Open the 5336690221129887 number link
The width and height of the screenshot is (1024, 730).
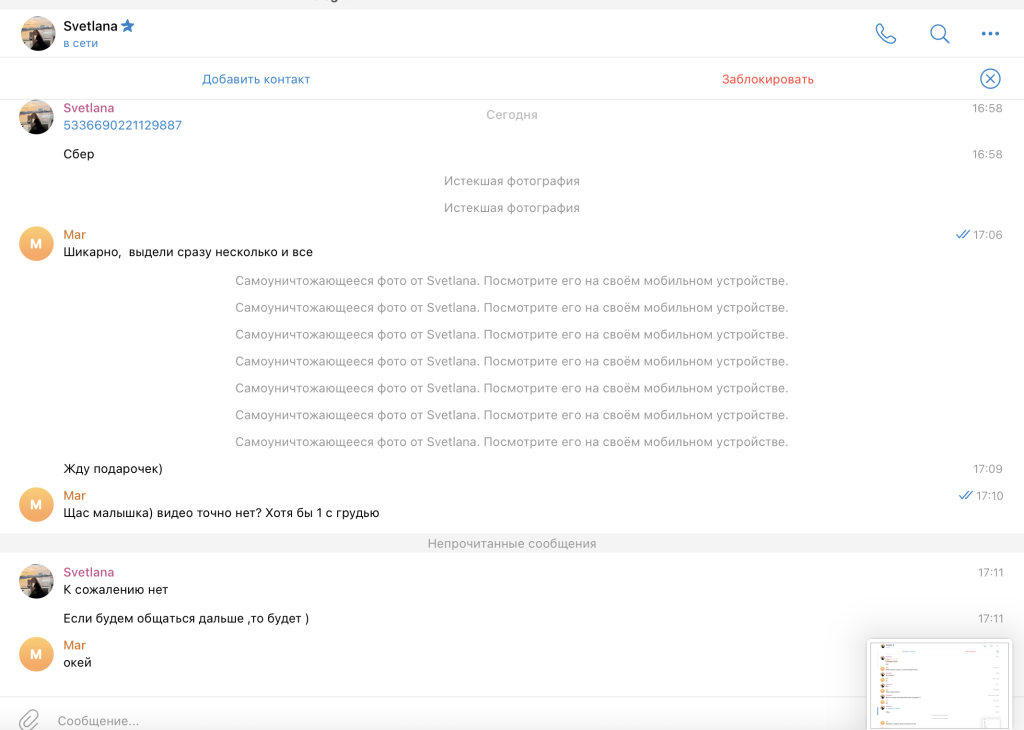point(122,125)
